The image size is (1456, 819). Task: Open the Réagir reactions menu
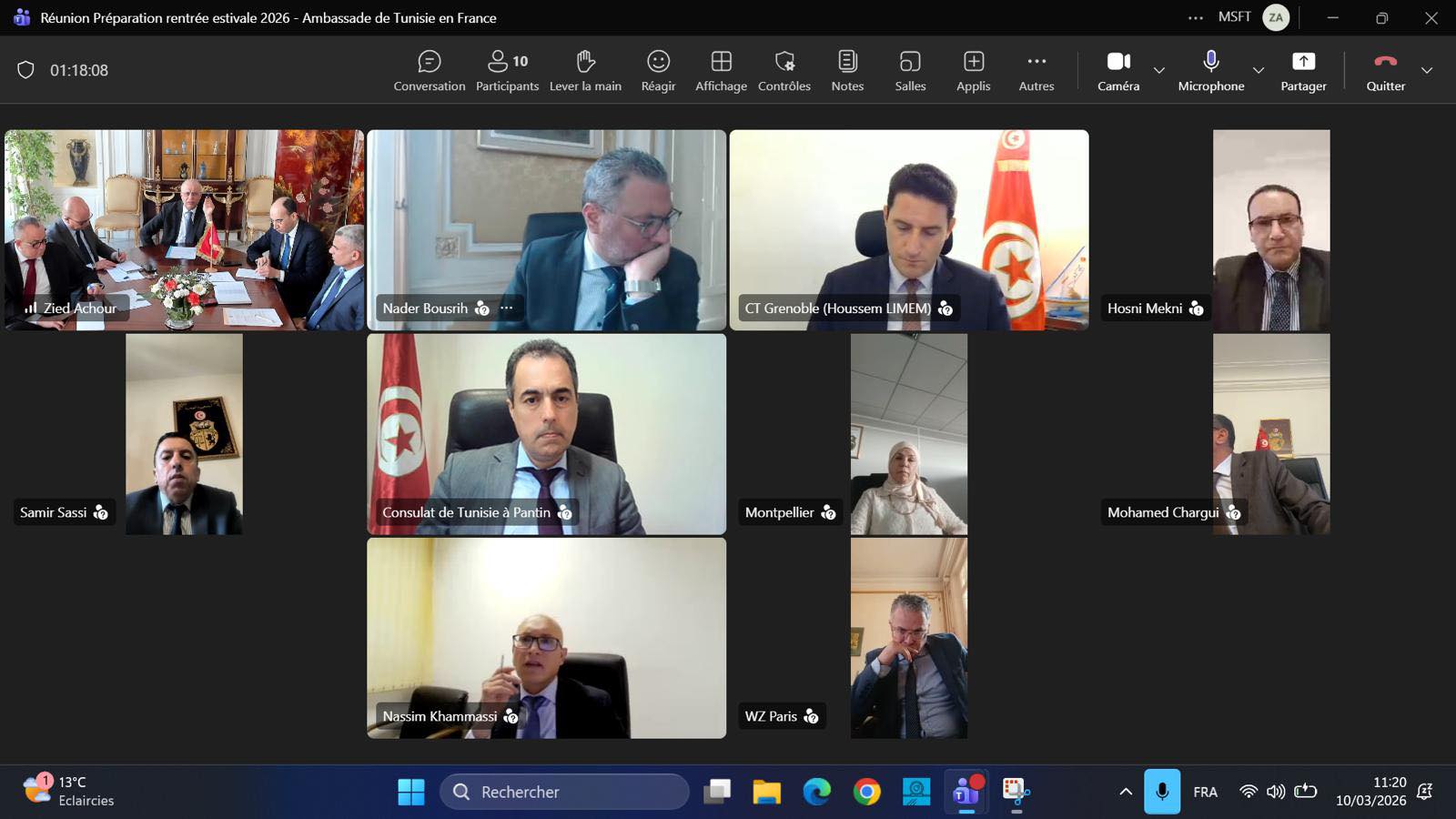pyautogui.click(x=658, y=71)
